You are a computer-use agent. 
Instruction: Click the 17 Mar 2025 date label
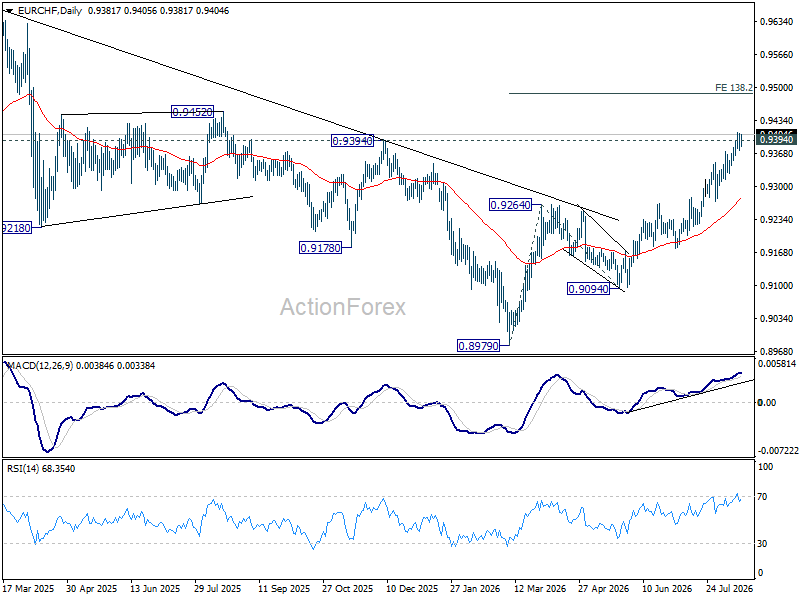(29, 589)
